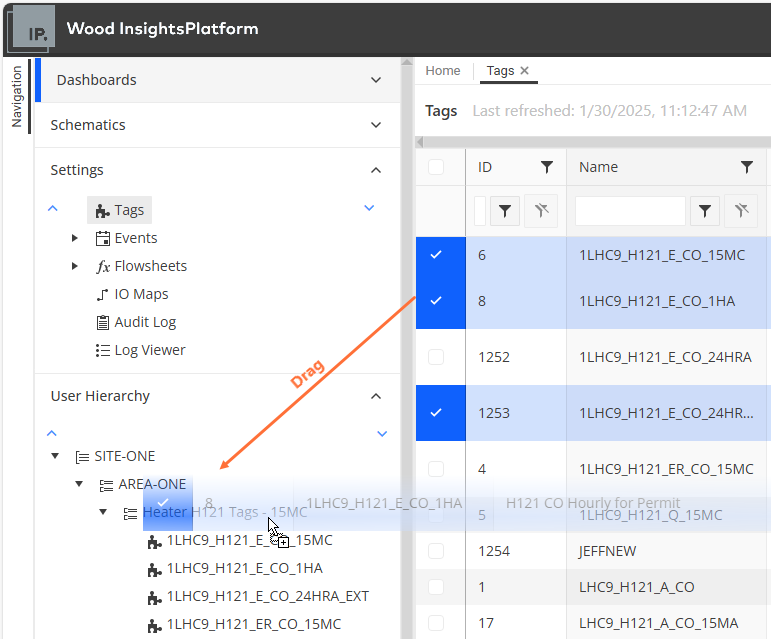
Task: Check row with ID 1252
Action: [x=436, y=357]
